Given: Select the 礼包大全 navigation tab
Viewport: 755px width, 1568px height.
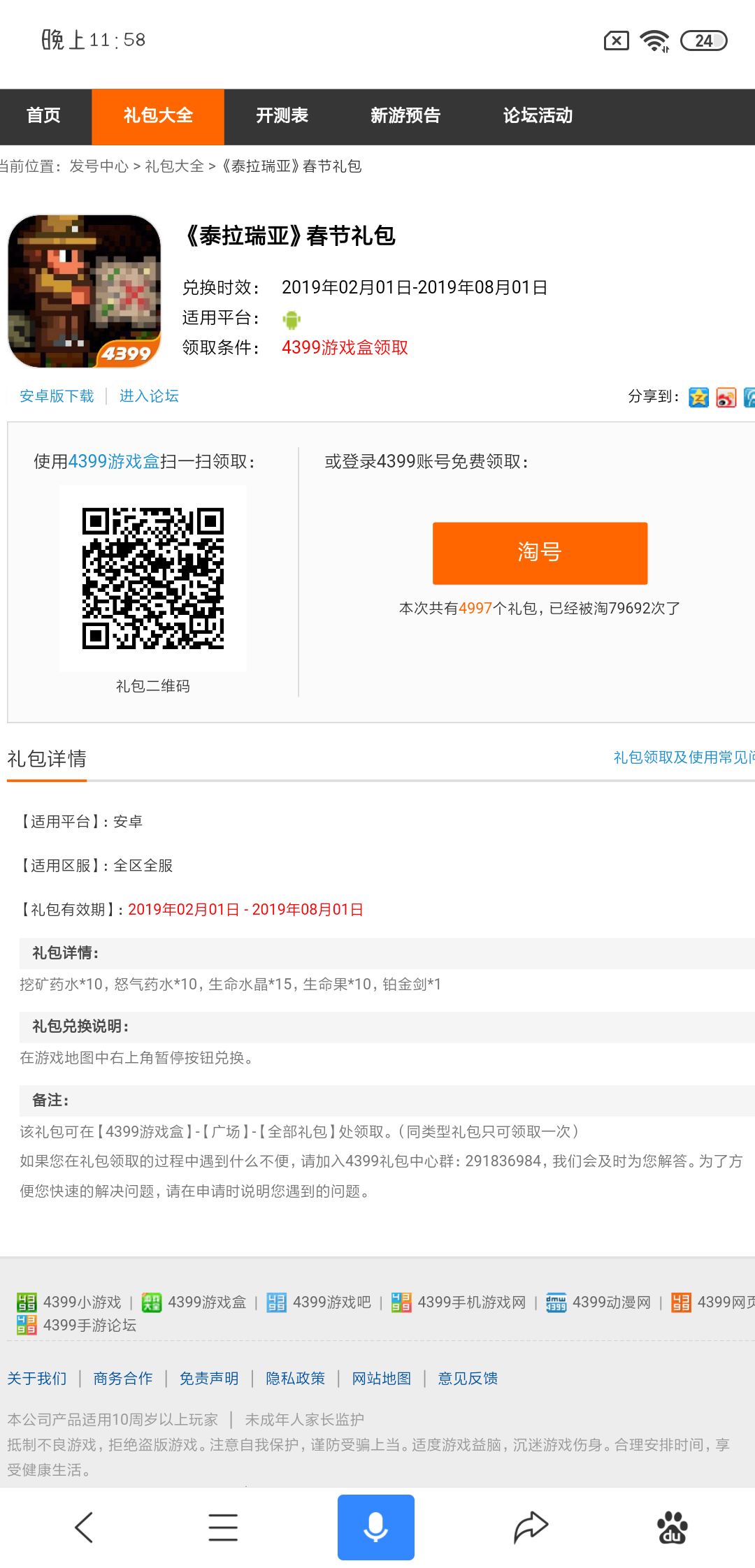Looking at the screenshot, I should pos(158,116).
